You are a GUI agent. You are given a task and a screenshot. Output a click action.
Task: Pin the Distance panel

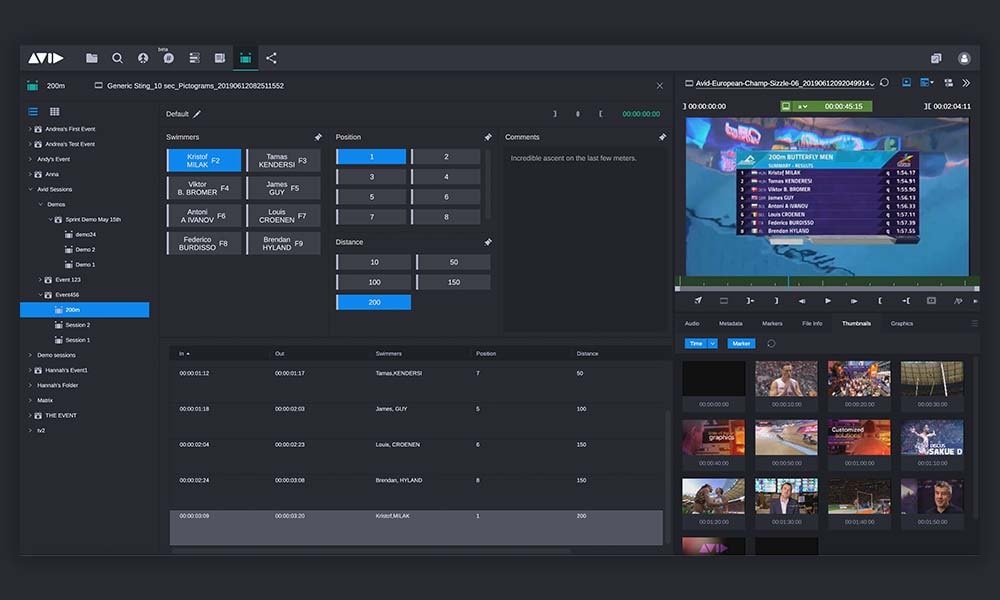[x=488, y=242]
